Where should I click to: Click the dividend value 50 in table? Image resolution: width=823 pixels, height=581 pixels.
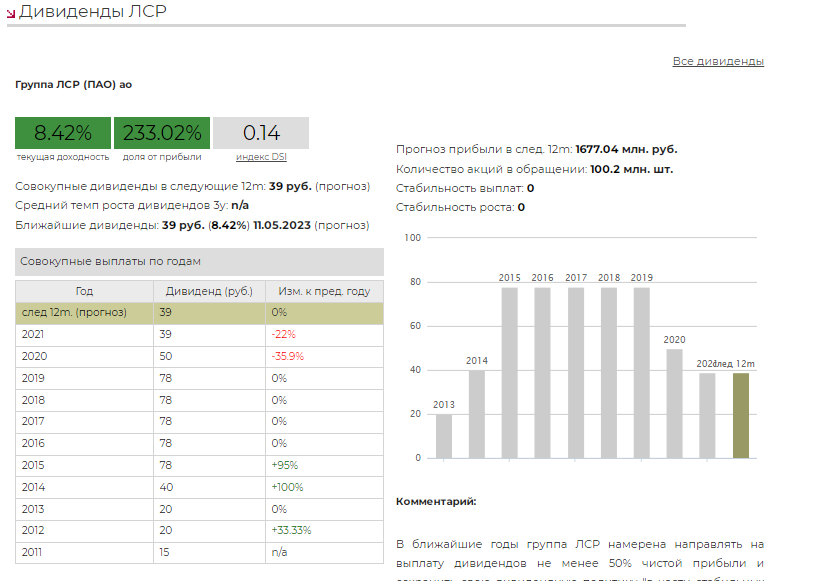pyautogui.click(x=166, y=356)
